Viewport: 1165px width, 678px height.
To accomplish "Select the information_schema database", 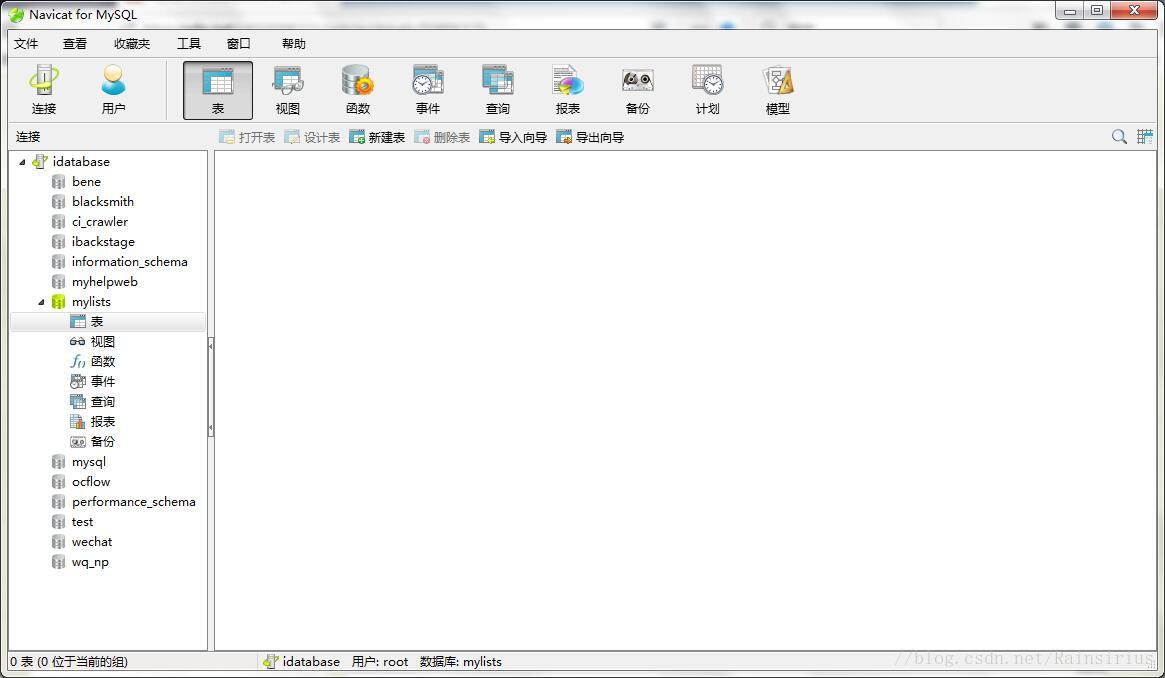I will (129, 262).
